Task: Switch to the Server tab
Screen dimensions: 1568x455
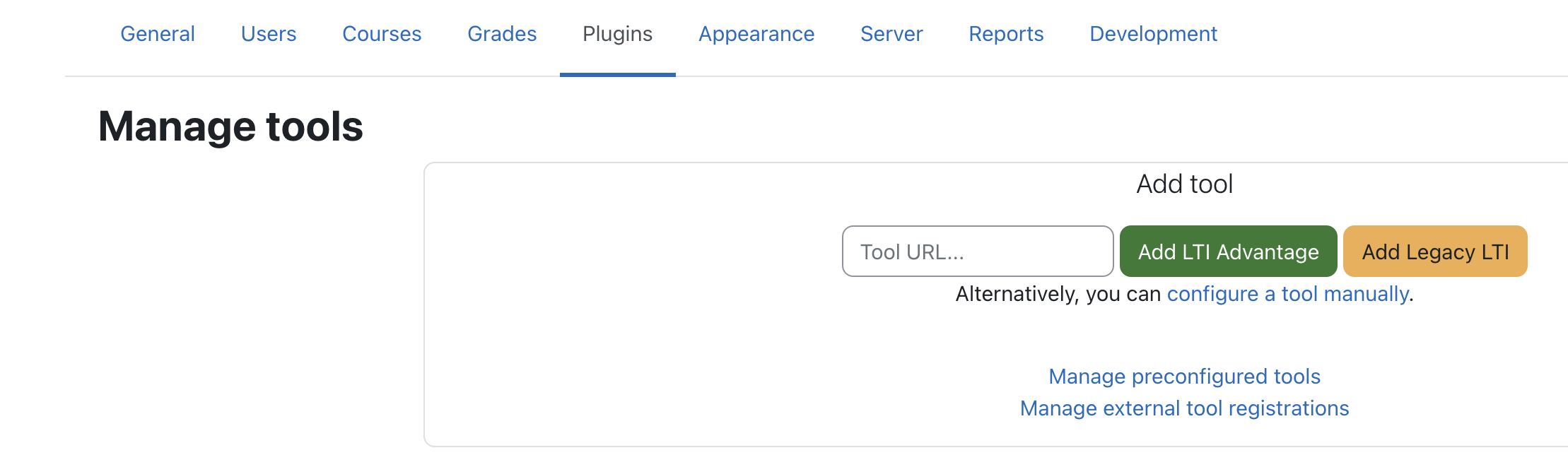Action: [x=891, y=34]
